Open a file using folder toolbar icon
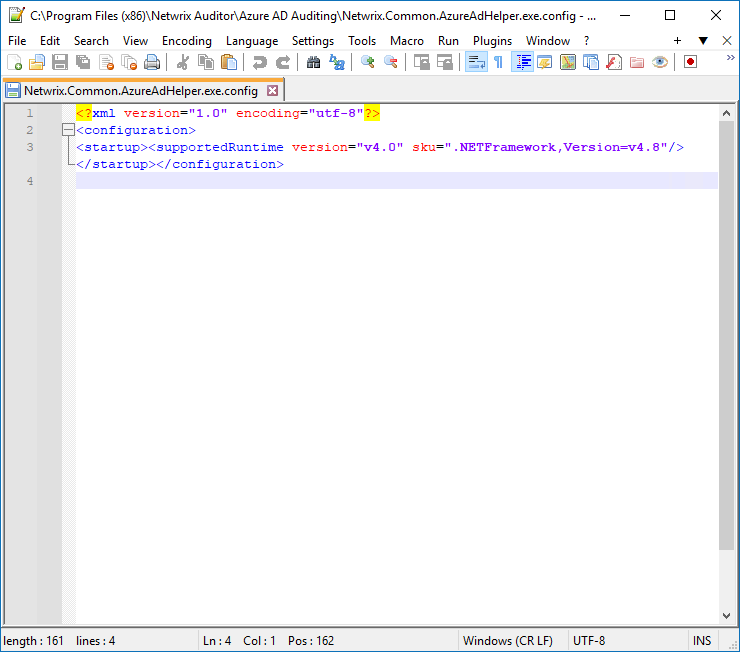The height and width of the screenshot is (652, 740). [37, 62]
